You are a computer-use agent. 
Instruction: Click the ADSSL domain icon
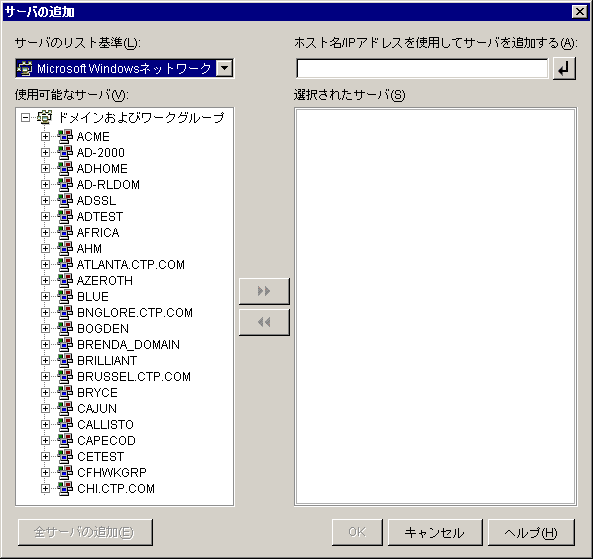pyautogui.click(x=65, y=200)
